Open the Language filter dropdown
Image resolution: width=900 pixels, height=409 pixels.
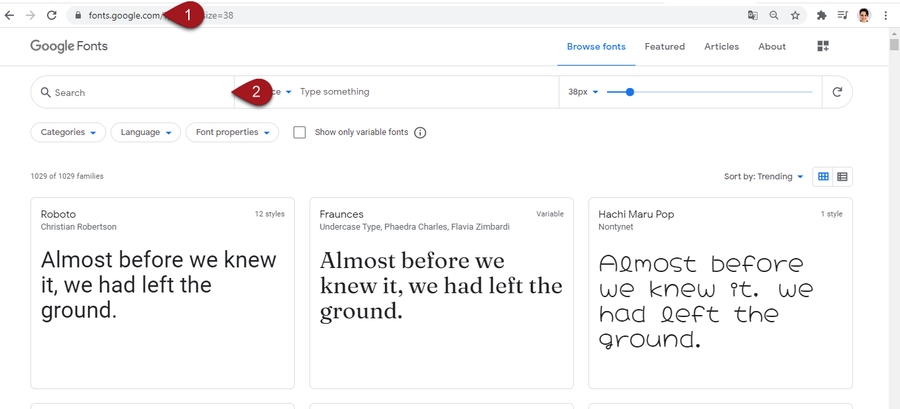tap(146, 132)
